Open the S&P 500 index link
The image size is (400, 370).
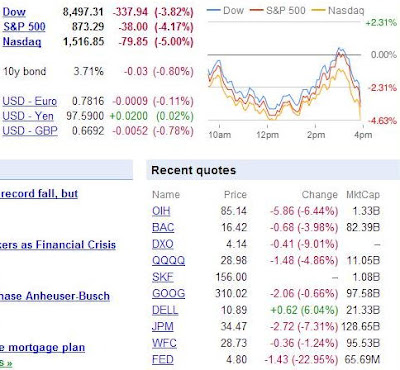coord(24,27)
